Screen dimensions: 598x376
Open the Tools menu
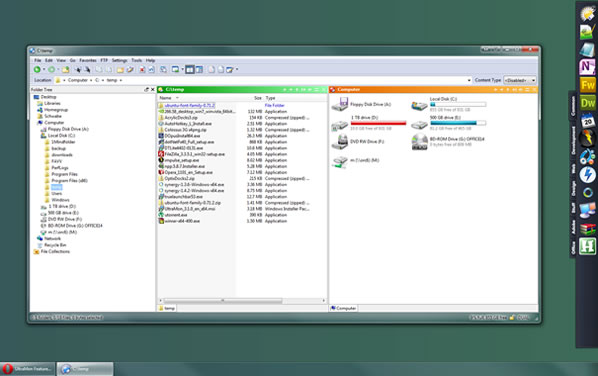[x=137, y=60]
